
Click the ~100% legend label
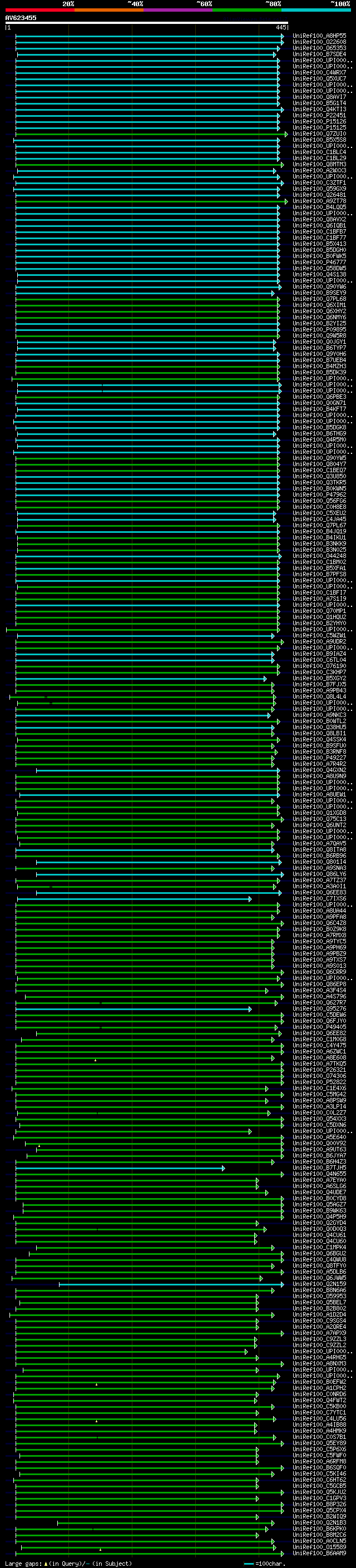[341, 4]
